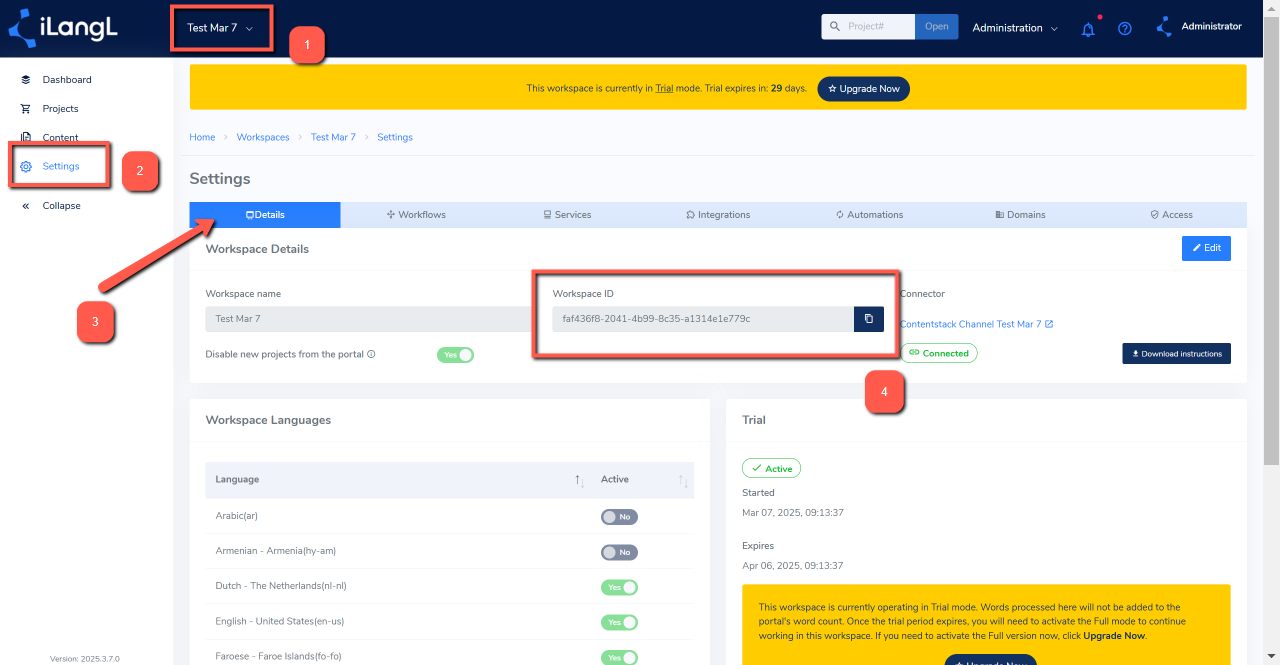This screenshot has height=665, width=1280.
Task: Disable the English - United States toggle
Action: click(x=619, y=622)
